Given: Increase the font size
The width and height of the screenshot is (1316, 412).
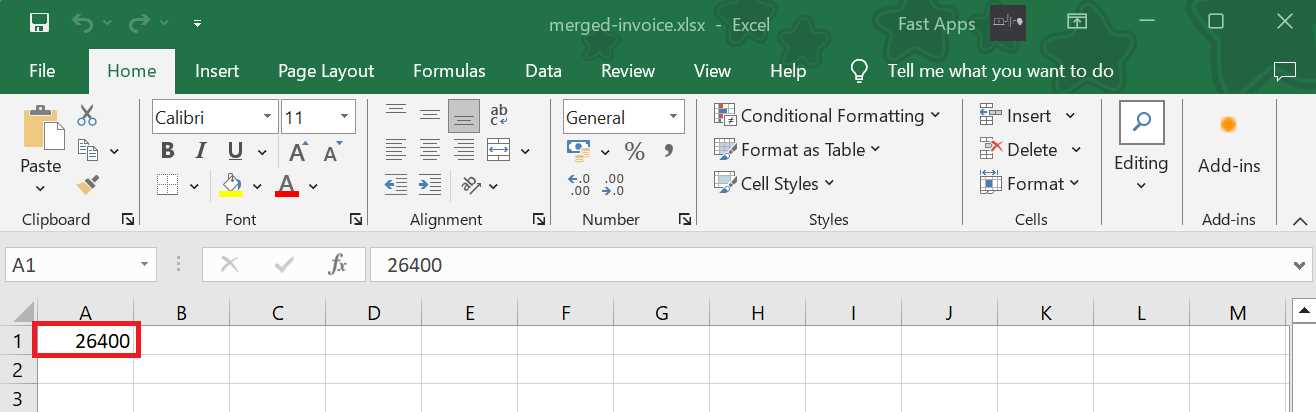Looking at the screenshot, I should (298, 151).
